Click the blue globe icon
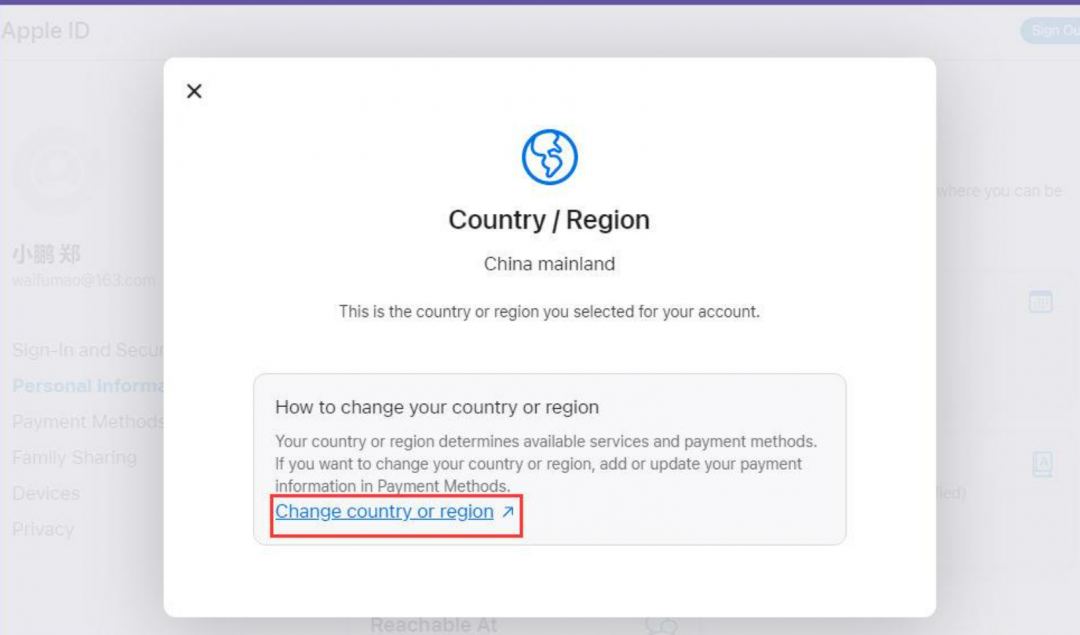Image resolution: width=1080 pixels, height=635 pixels. pos(549,157)
